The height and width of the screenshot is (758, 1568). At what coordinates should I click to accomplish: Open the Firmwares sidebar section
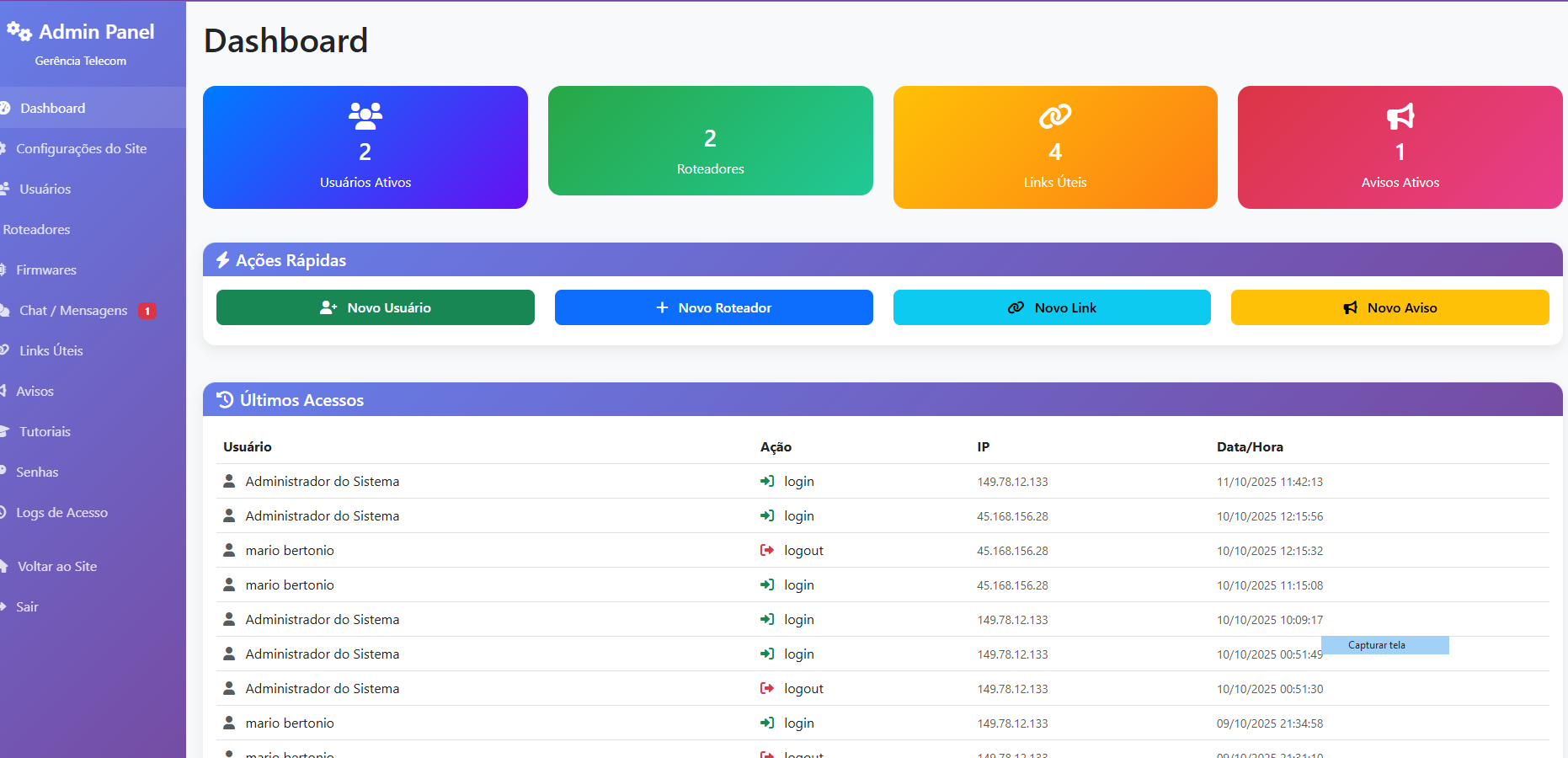pos(46,270)
